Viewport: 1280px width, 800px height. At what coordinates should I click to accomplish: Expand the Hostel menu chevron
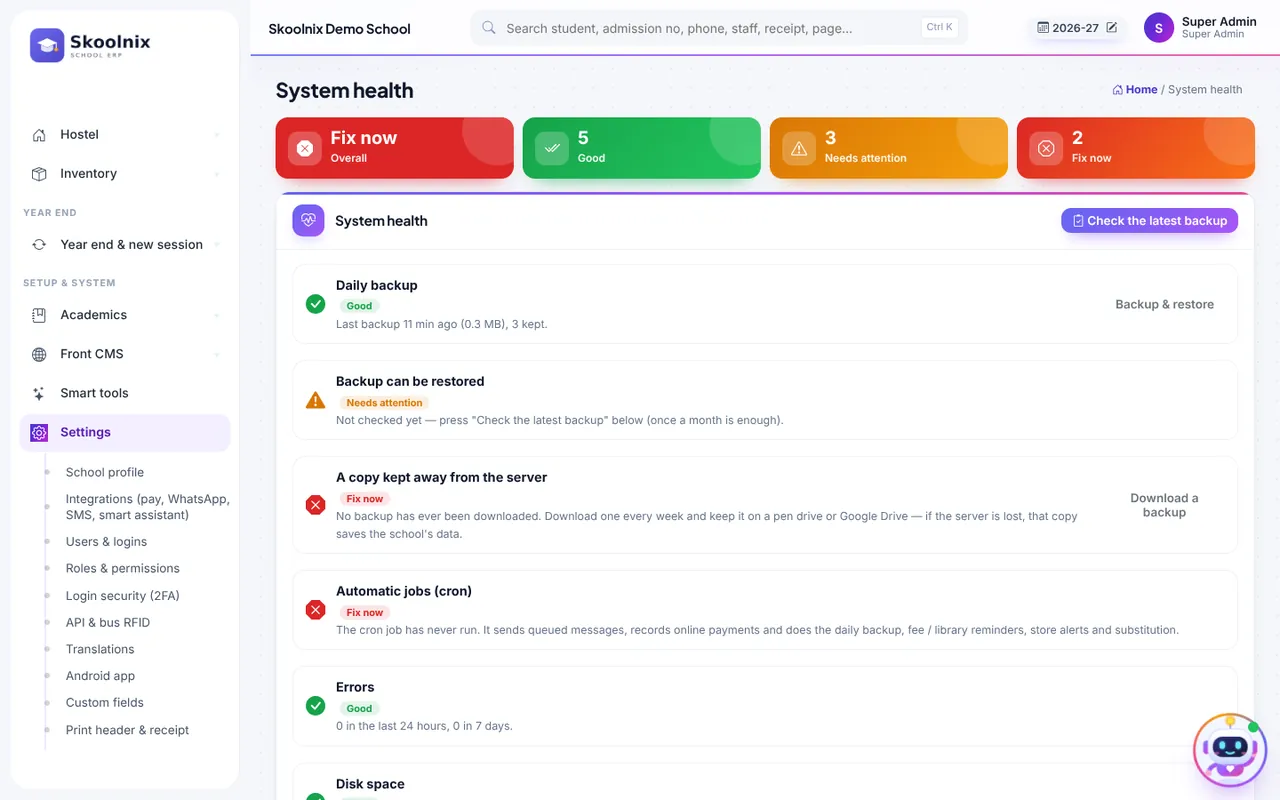tap(217, 135)
